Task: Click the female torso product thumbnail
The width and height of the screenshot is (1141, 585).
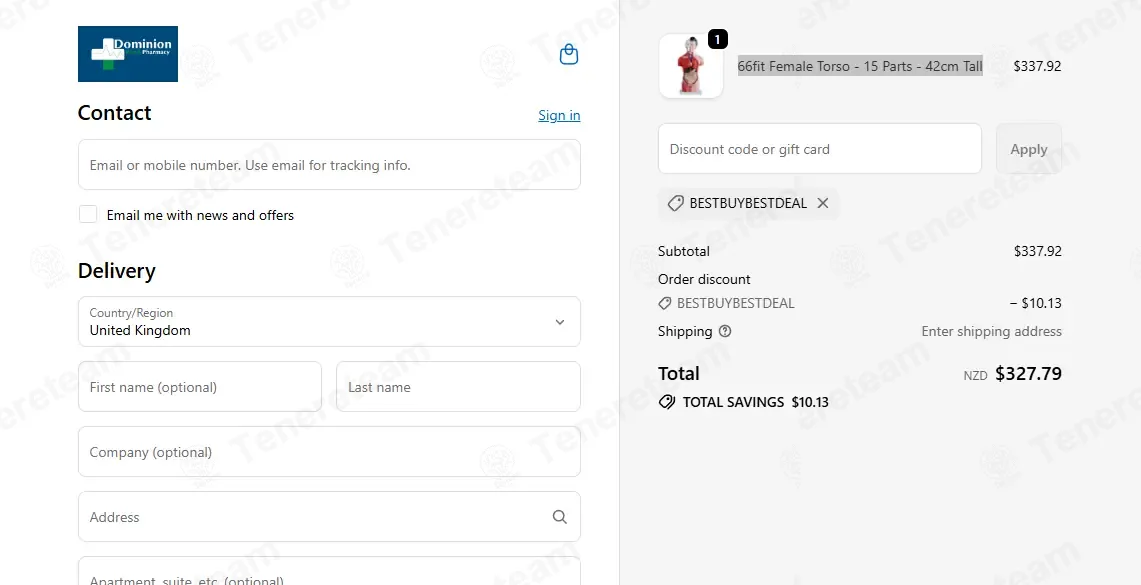Action: [691, 65]
